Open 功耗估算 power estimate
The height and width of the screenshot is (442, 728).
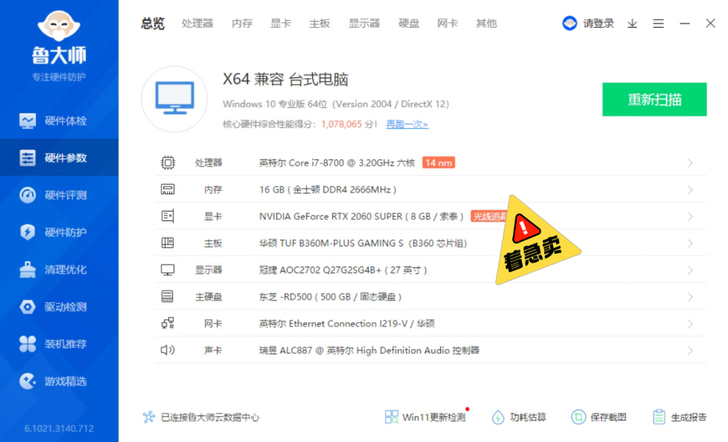pos(519,417)
